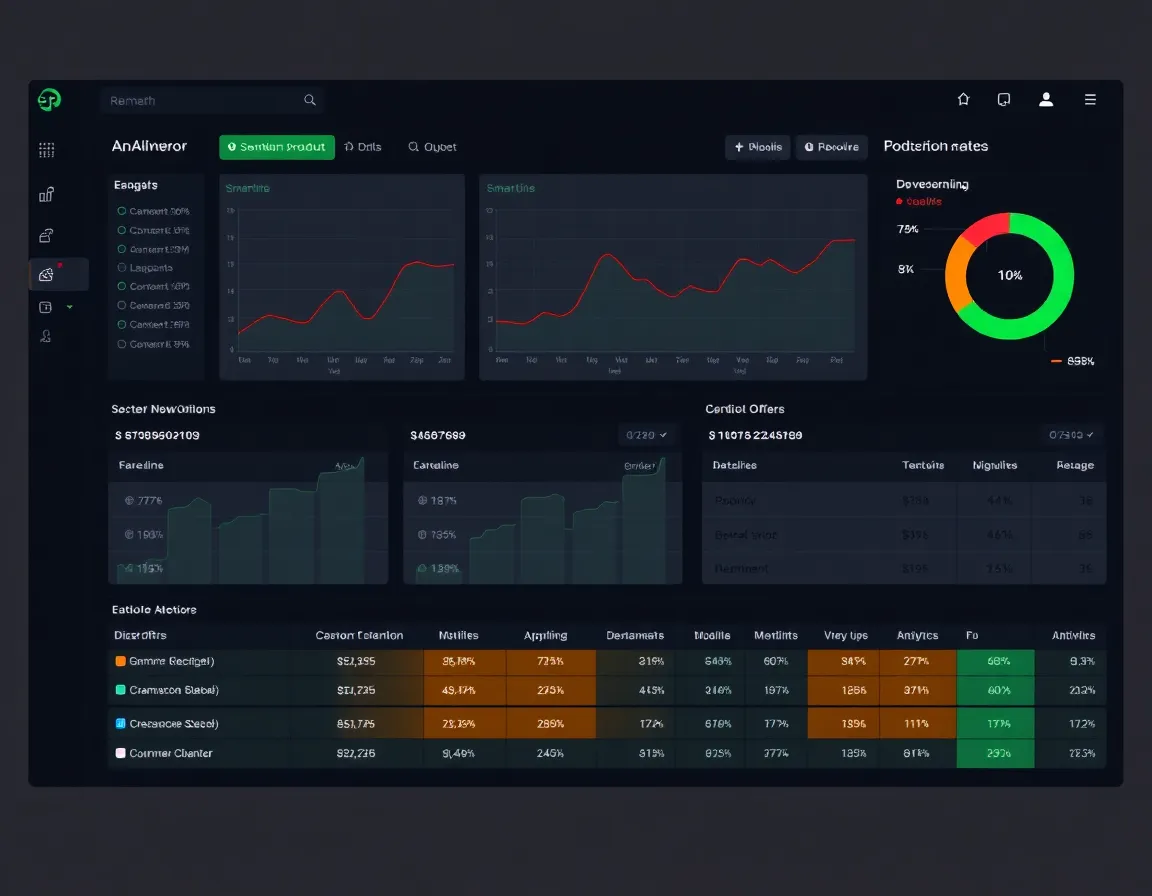Open the home icon in top bar
The height and width of the screenshot is (896, 1152).
coord(963,99)
